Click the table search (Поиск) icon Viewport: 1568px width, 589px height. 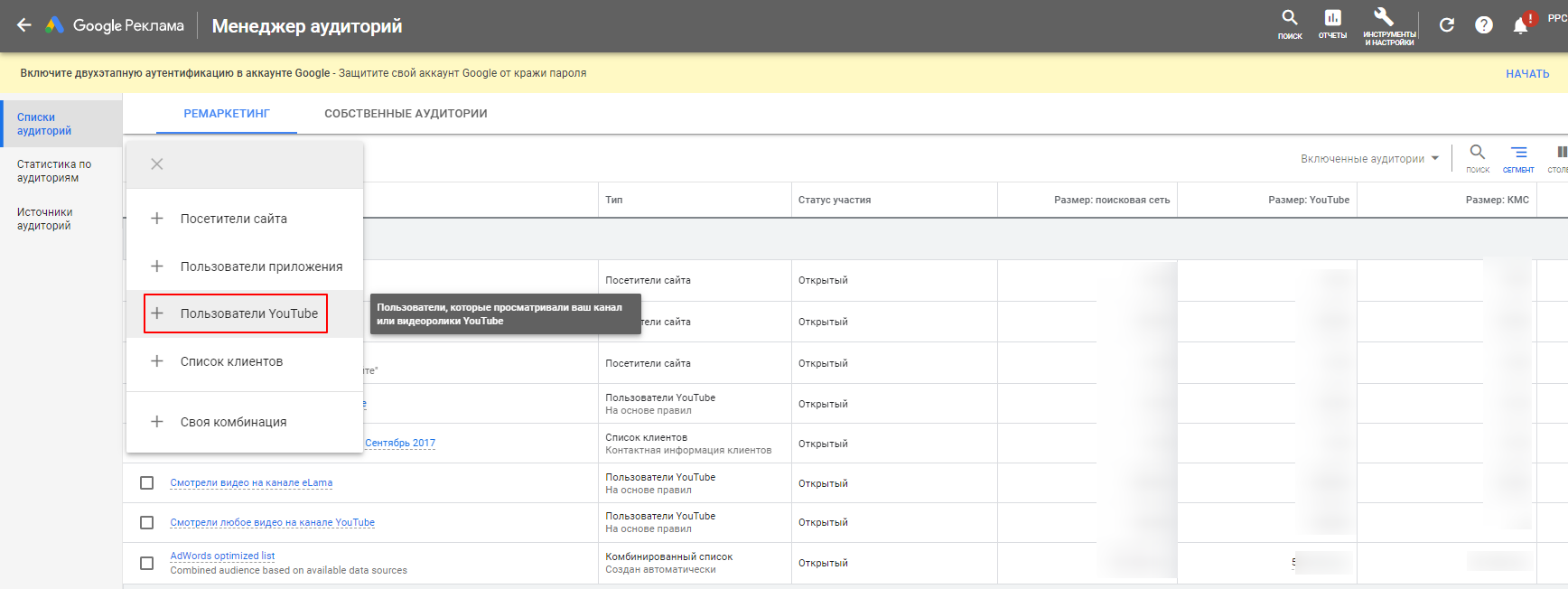tap(1478, 157)
